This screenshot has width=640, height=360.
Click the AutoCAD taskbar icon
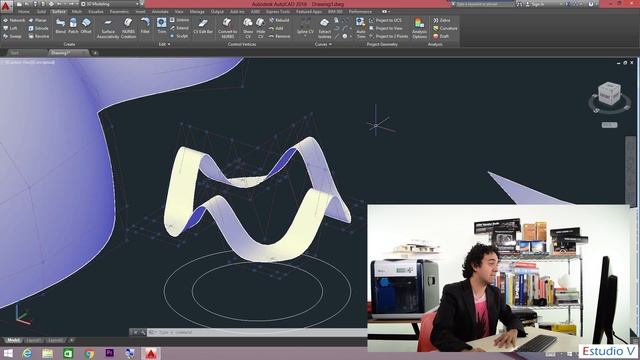tap(151, 353)
